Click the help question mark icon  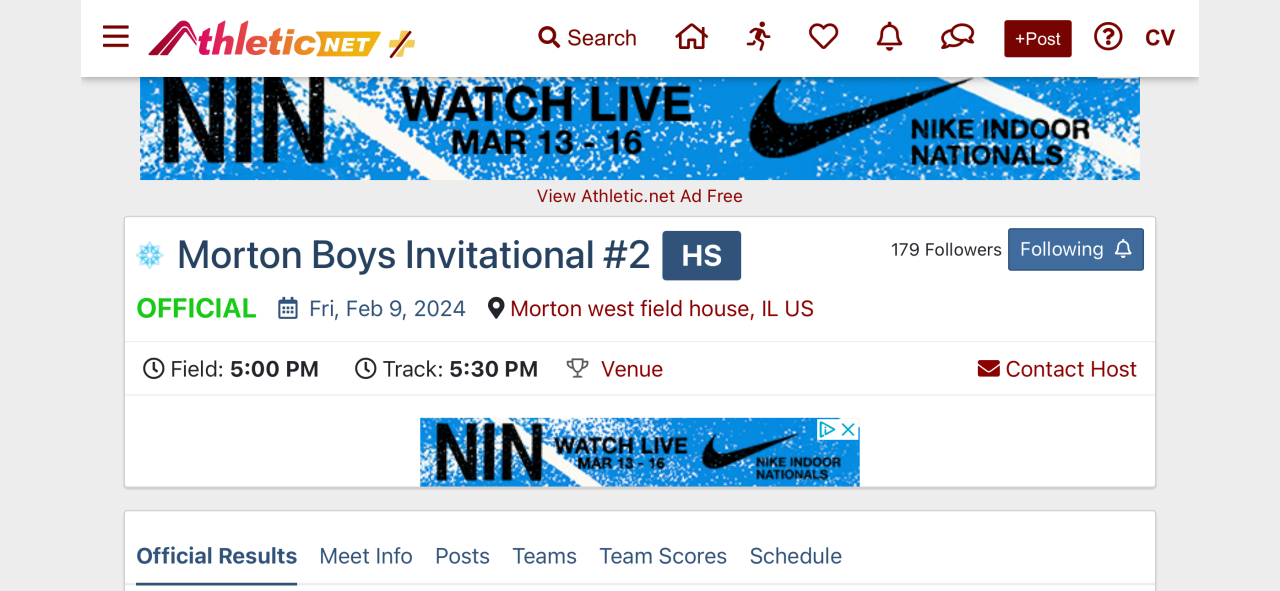[x=1108, y=38]
